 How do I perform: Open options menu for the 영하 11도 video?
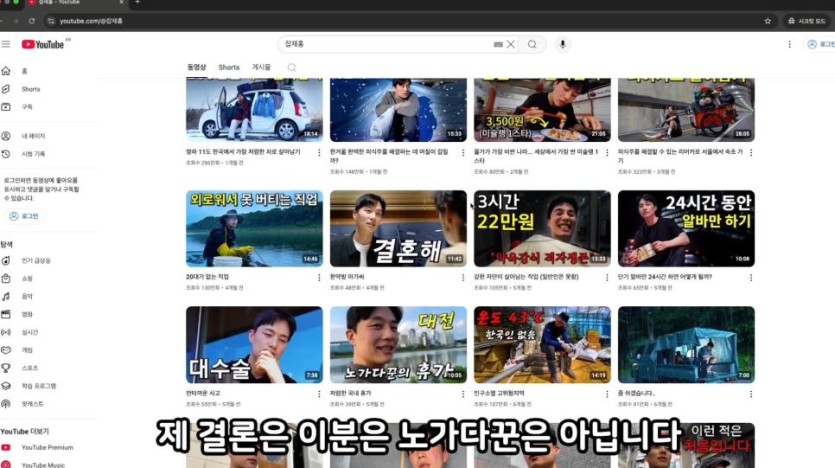point(319,153)
